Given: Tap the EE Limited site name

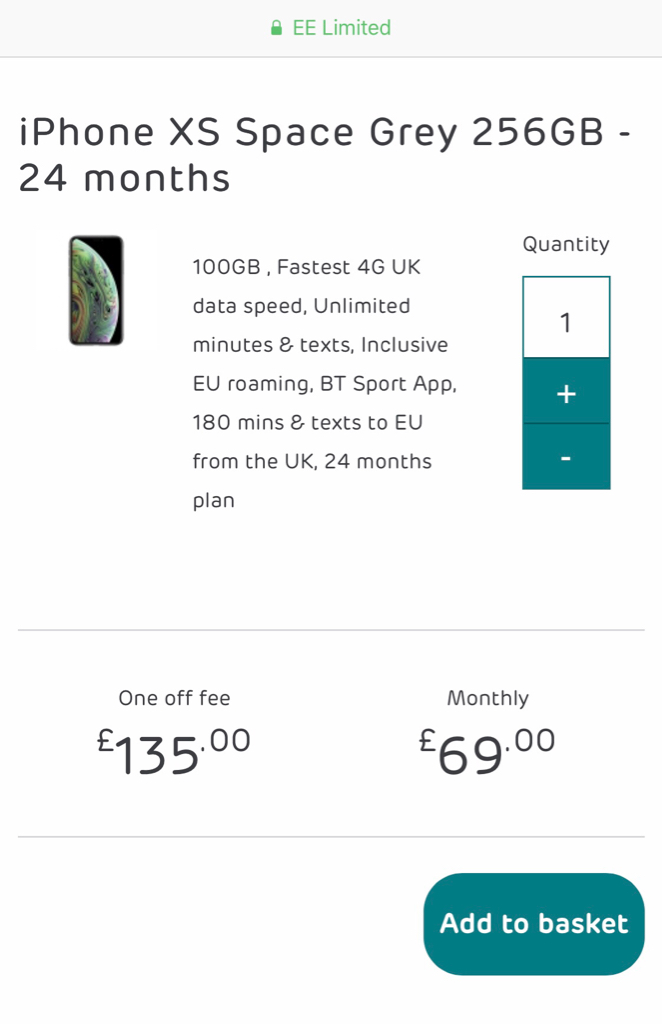Looking at the screenshot, I should click(x=341, y=28).
